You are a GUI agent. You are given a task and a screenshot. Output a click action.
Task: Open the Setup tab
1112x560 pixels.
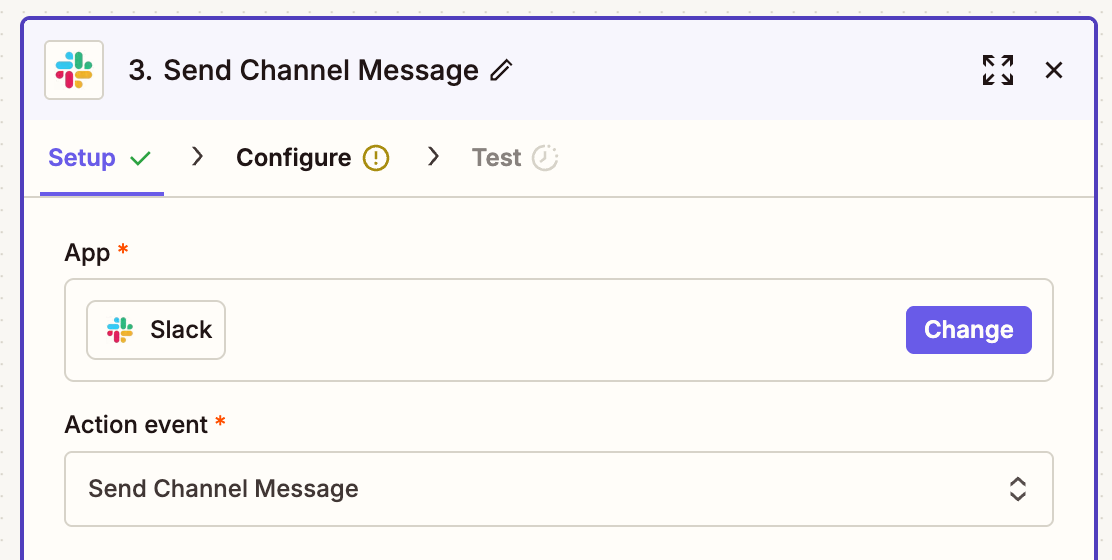click(82, 158)
